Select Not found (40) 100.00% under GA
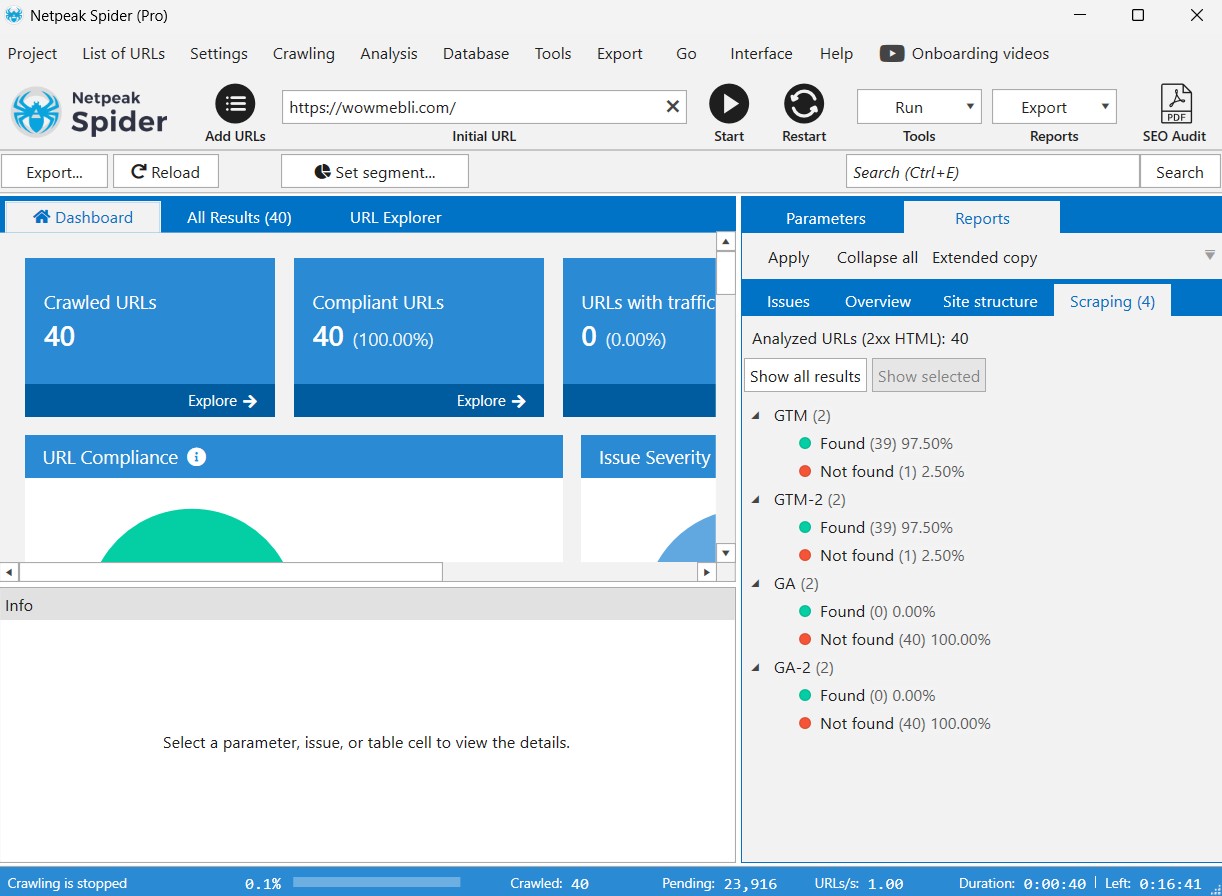The width and height of the screenshot is (1222, 896). [905, 639]
